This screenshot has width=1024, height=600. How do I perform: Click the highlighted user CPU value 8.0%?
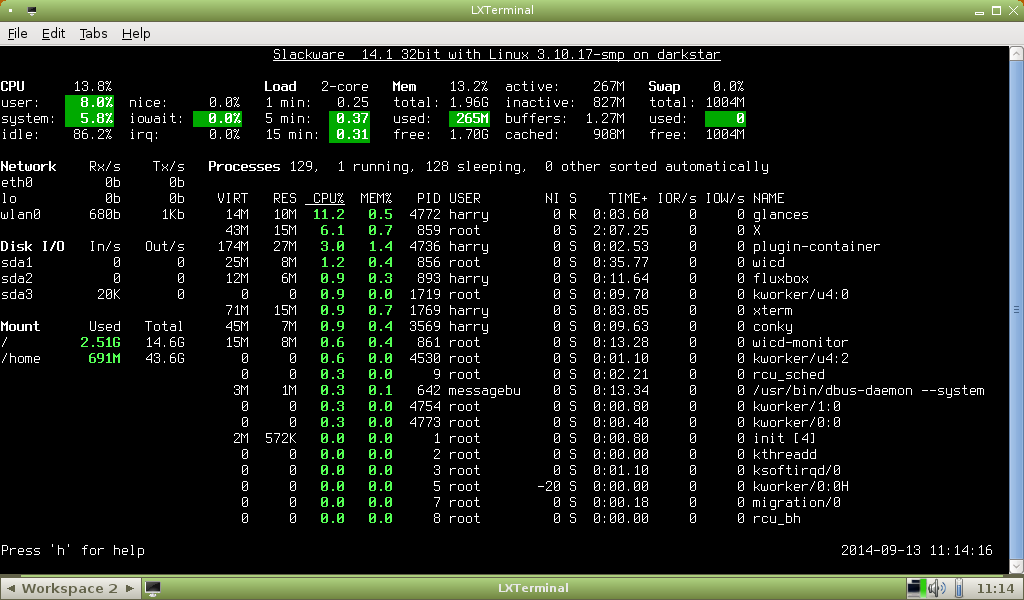89,103
